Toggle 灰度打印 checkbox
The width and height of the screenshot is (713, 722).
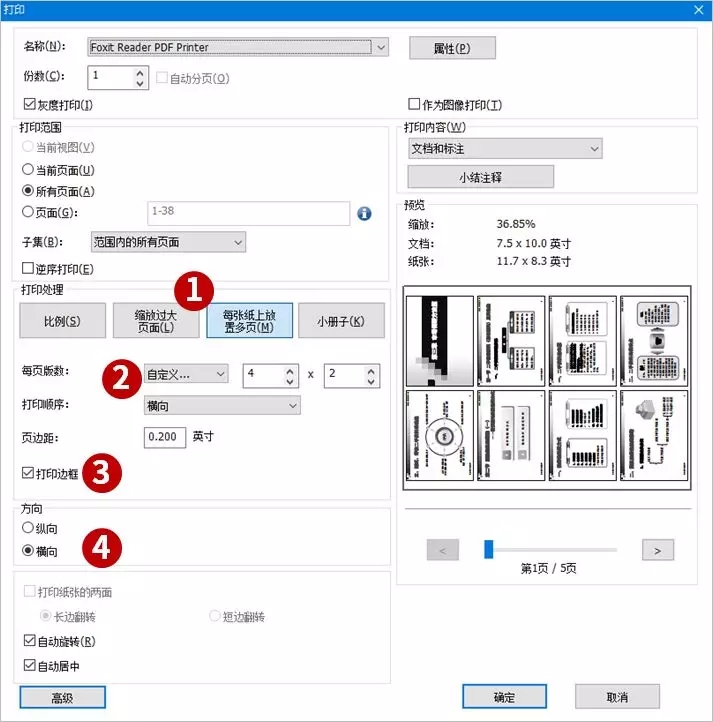coord(29,104)
